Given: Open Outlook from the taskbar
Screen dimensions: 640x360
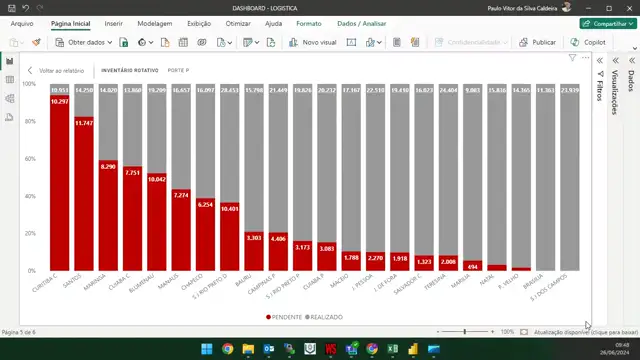Looking at the screenshot, I should click(x=269, y=349).
